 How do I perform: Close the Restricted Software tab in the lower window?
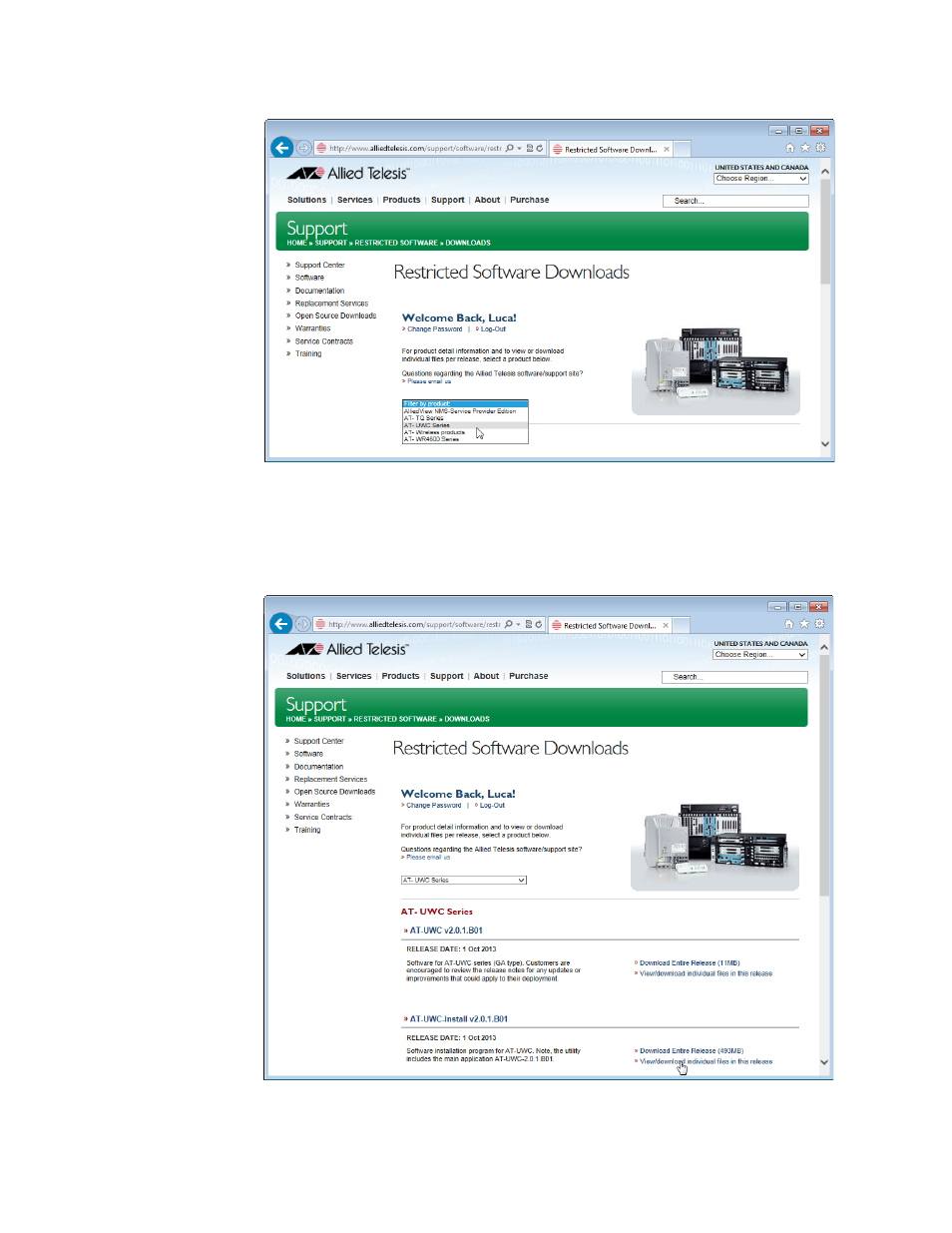(x=666, y=625)
